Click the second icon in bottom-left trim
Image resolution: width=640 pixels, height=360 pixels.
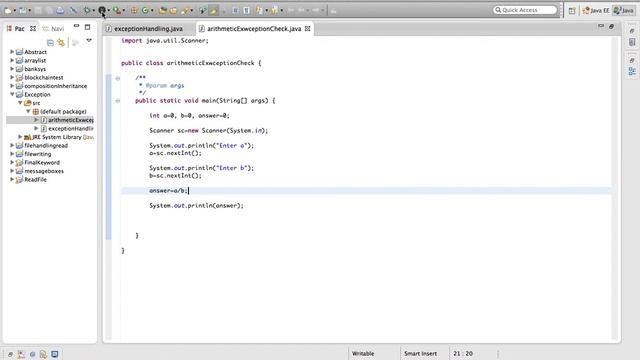click(21, 354)
